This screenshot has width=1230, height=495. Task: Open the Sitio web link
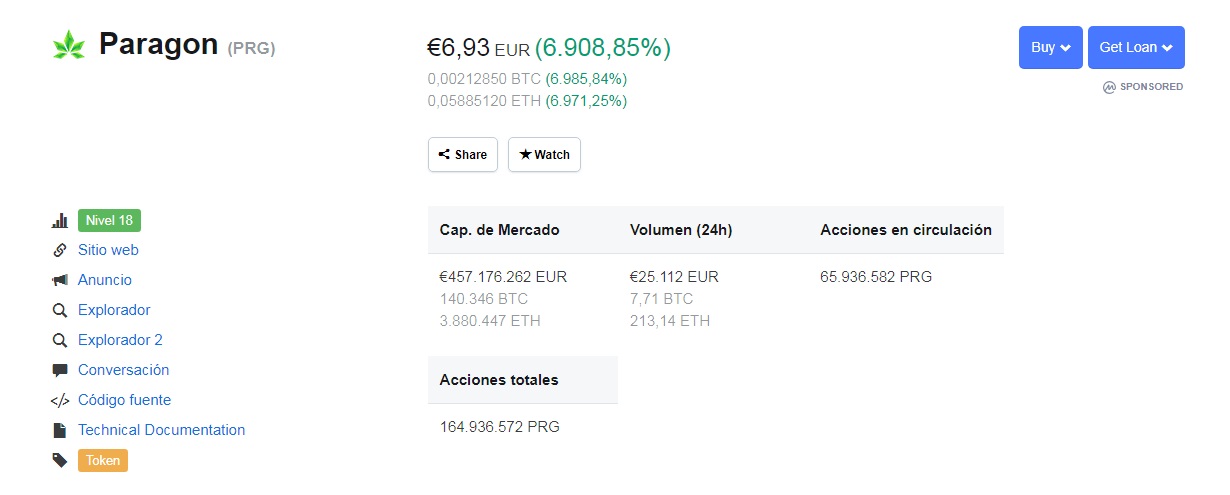pos(108,250)
